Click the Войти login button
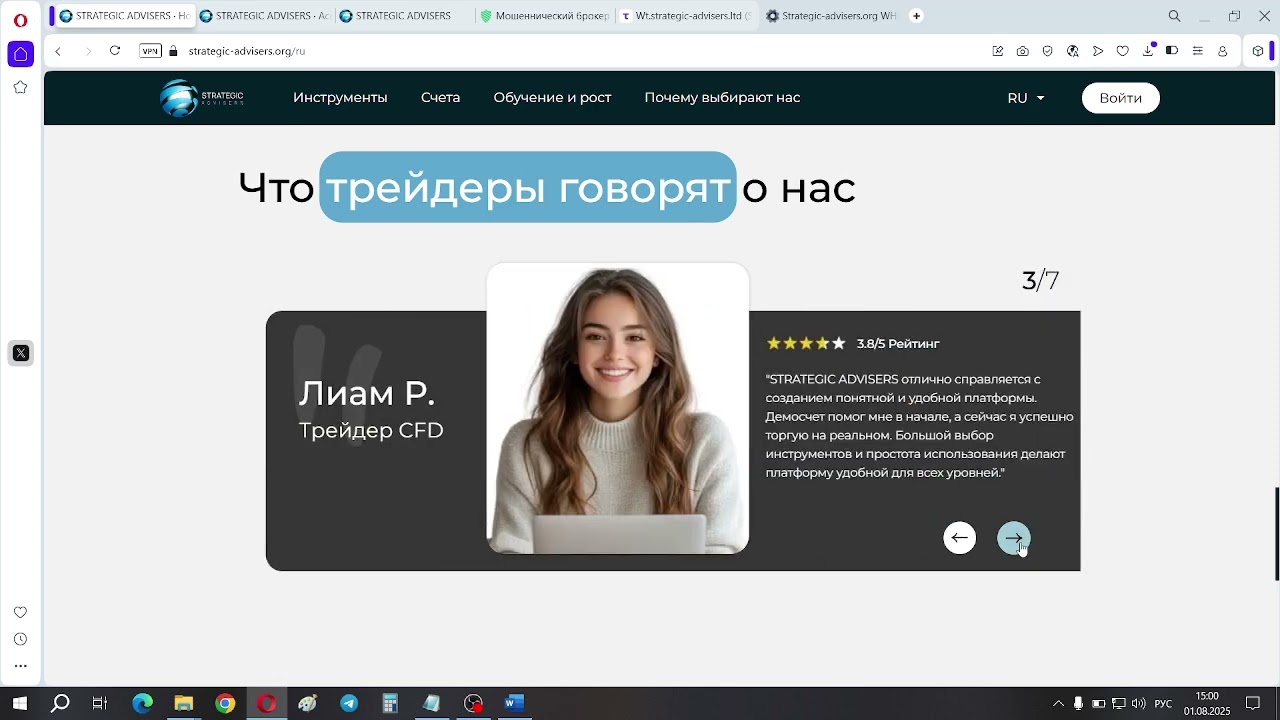1280x720 pixels. 1120,97
